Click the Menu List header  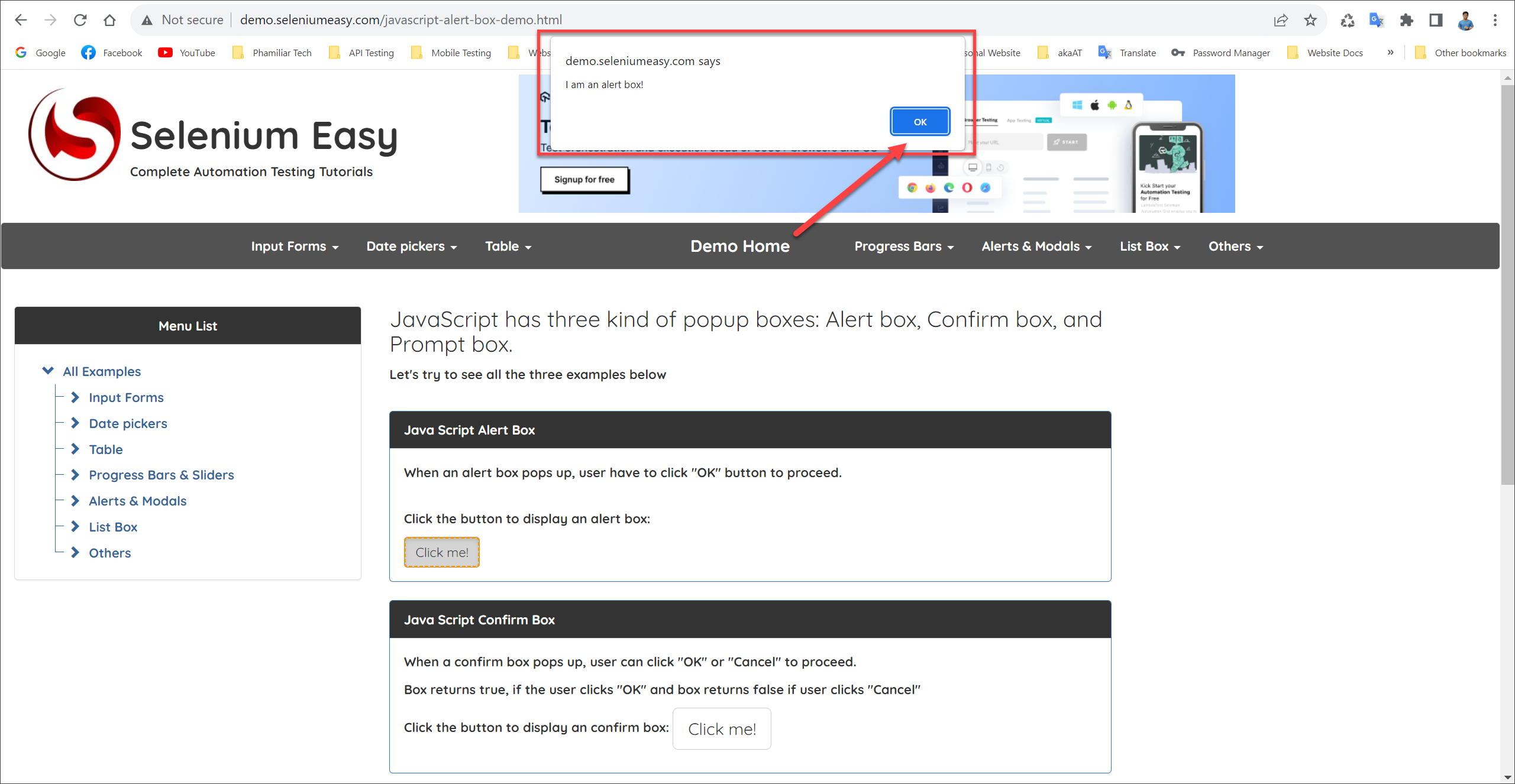coord(188,326)
